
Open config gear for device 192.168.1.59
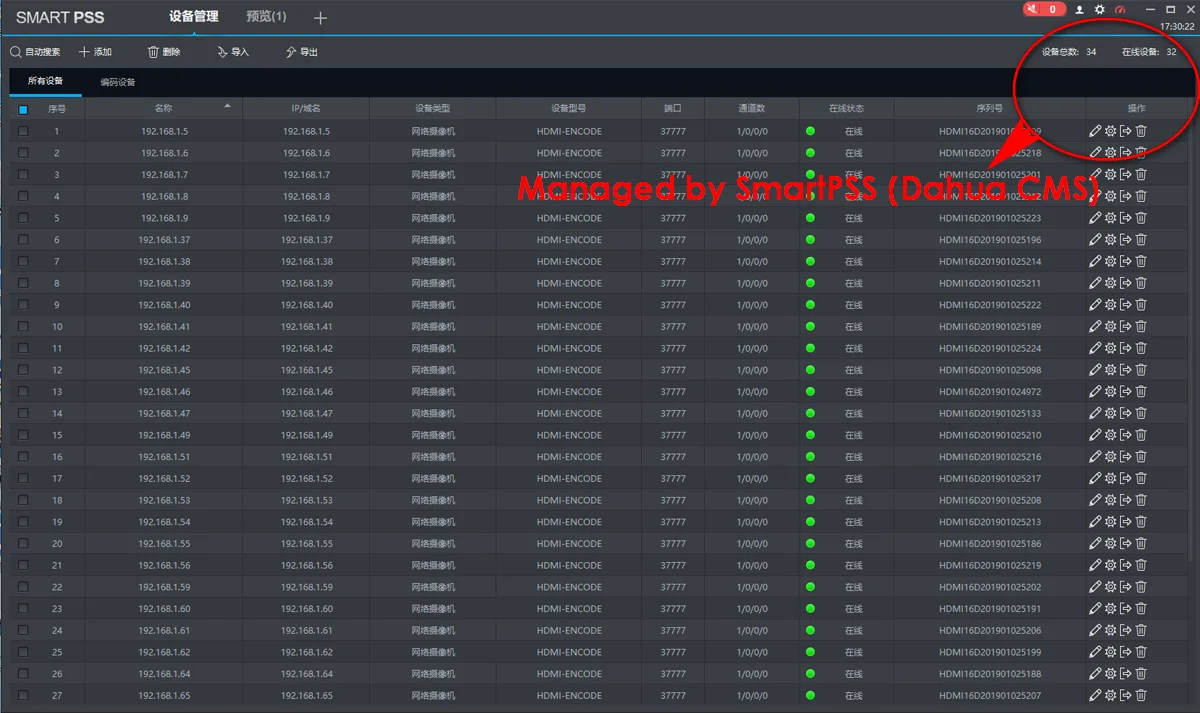click(1110, 587)
